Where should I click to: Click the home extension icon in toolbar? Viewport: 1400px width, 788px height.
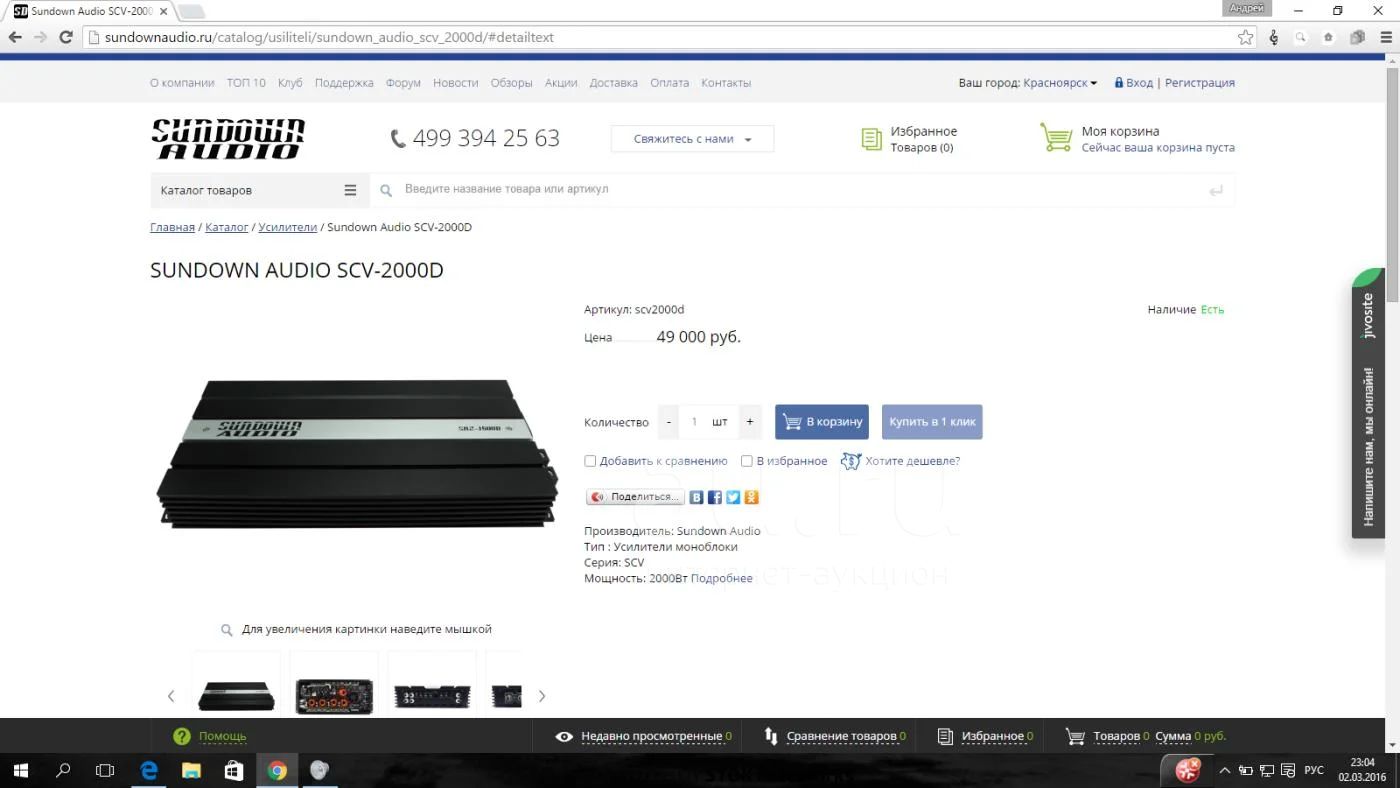(1329, 37)
